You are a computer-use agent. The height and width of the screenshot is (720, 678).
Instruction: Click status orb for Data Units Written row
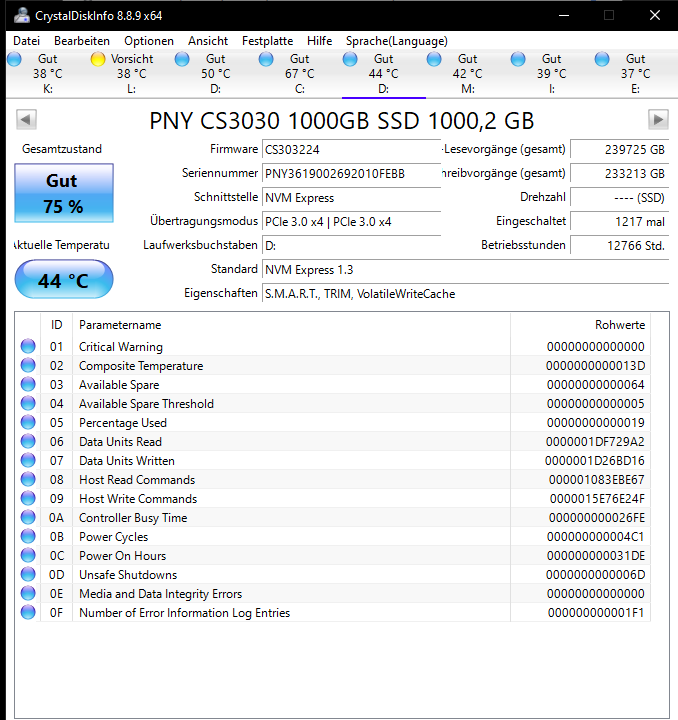[x=28, y=460]
